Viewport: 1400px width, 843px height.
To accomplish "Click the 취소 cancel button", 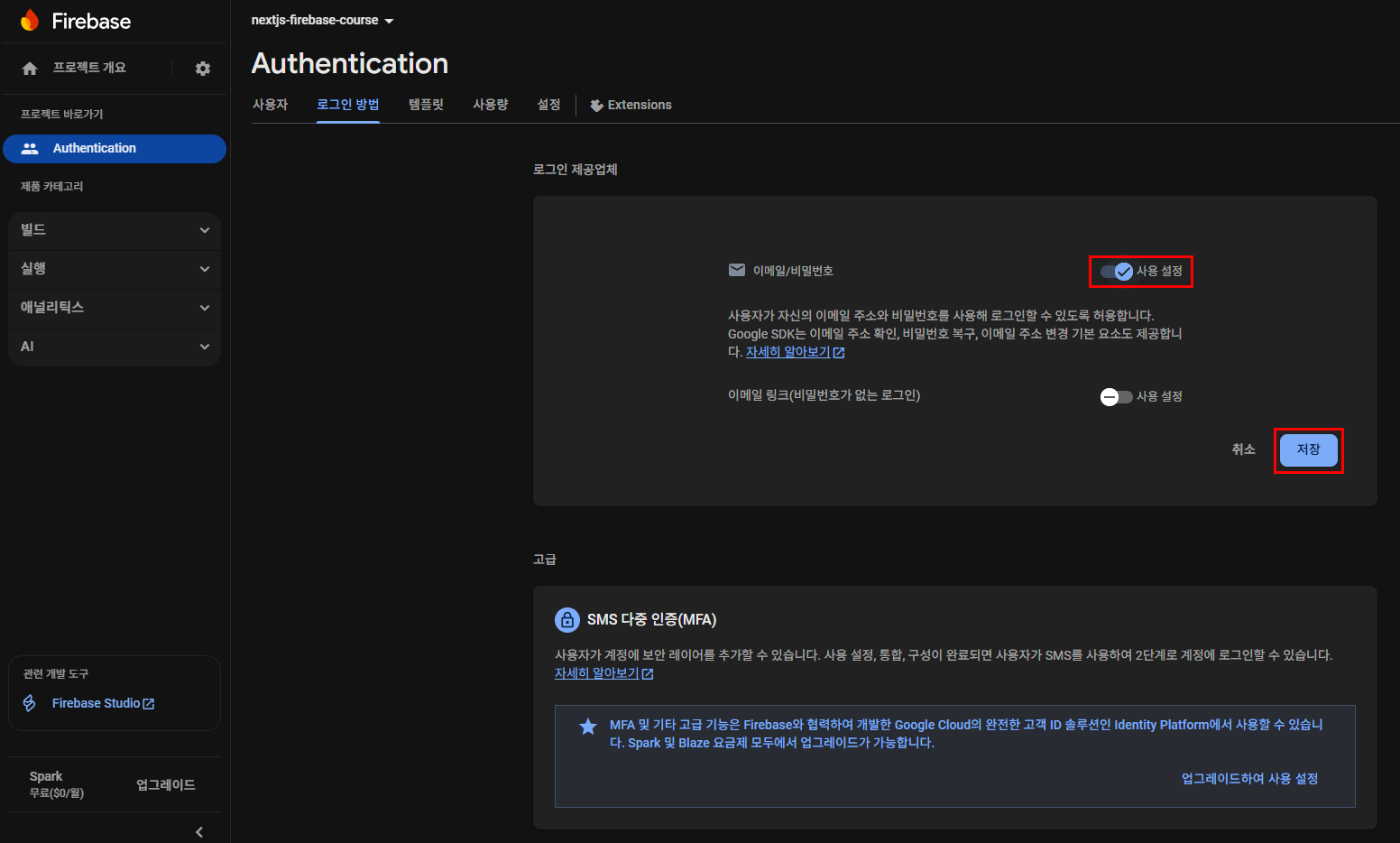I will pyautogui.click(x=1243, y=449).
